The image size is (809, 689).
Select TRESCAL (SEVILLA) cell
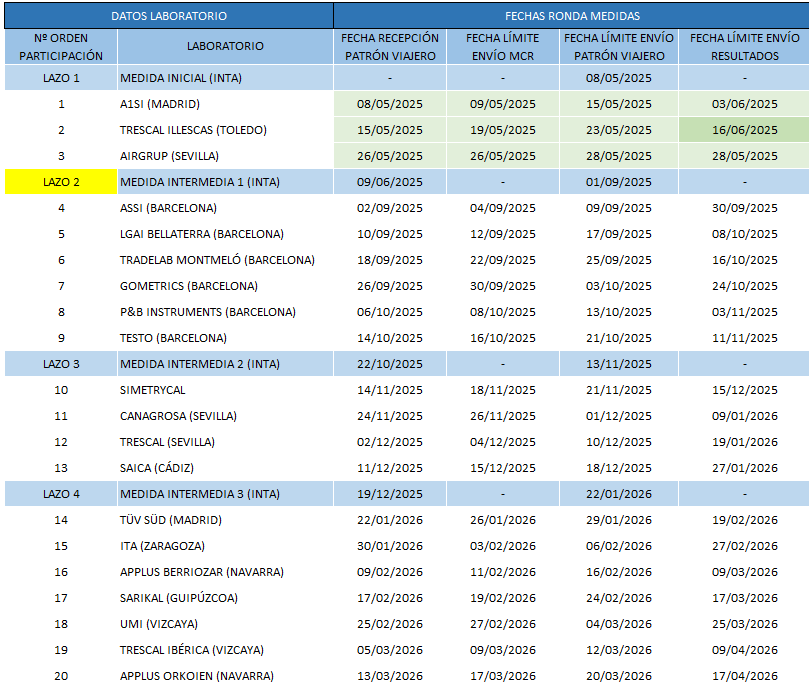pos(225,442)
